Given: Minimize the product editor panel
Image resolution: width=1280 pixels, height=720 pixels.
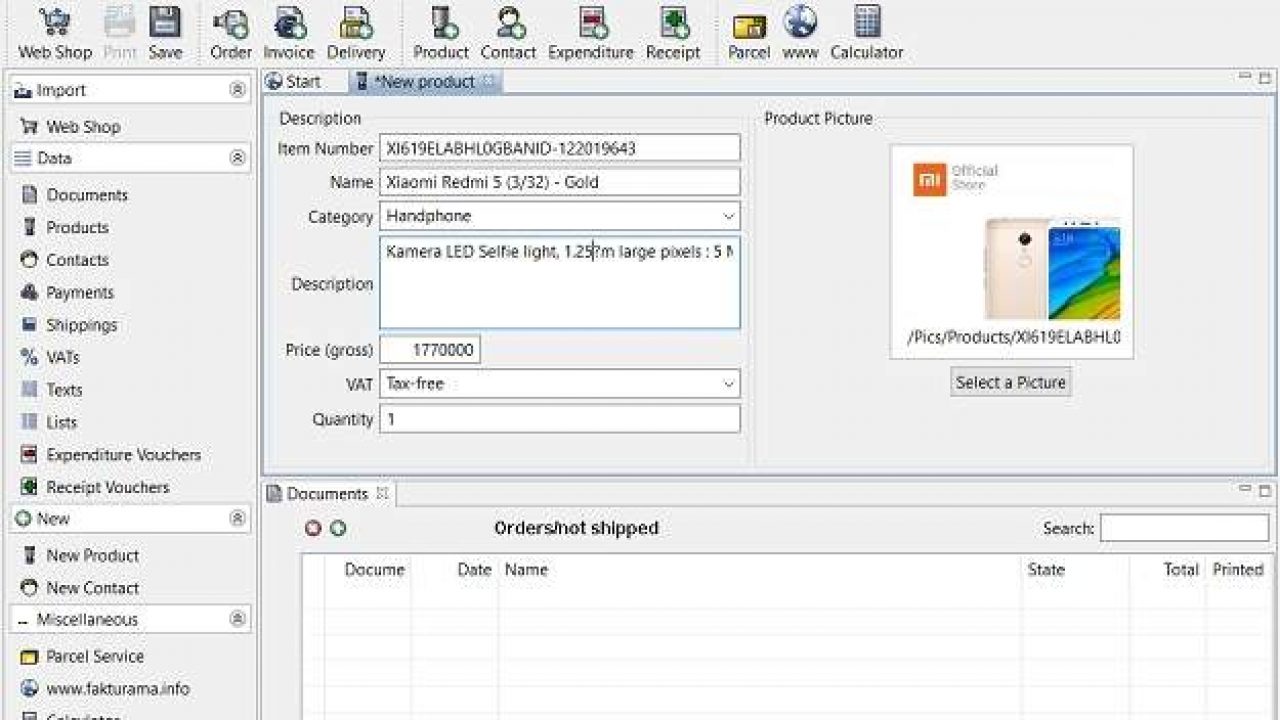Looking at the screenshot, I should tap(1246, 76).
